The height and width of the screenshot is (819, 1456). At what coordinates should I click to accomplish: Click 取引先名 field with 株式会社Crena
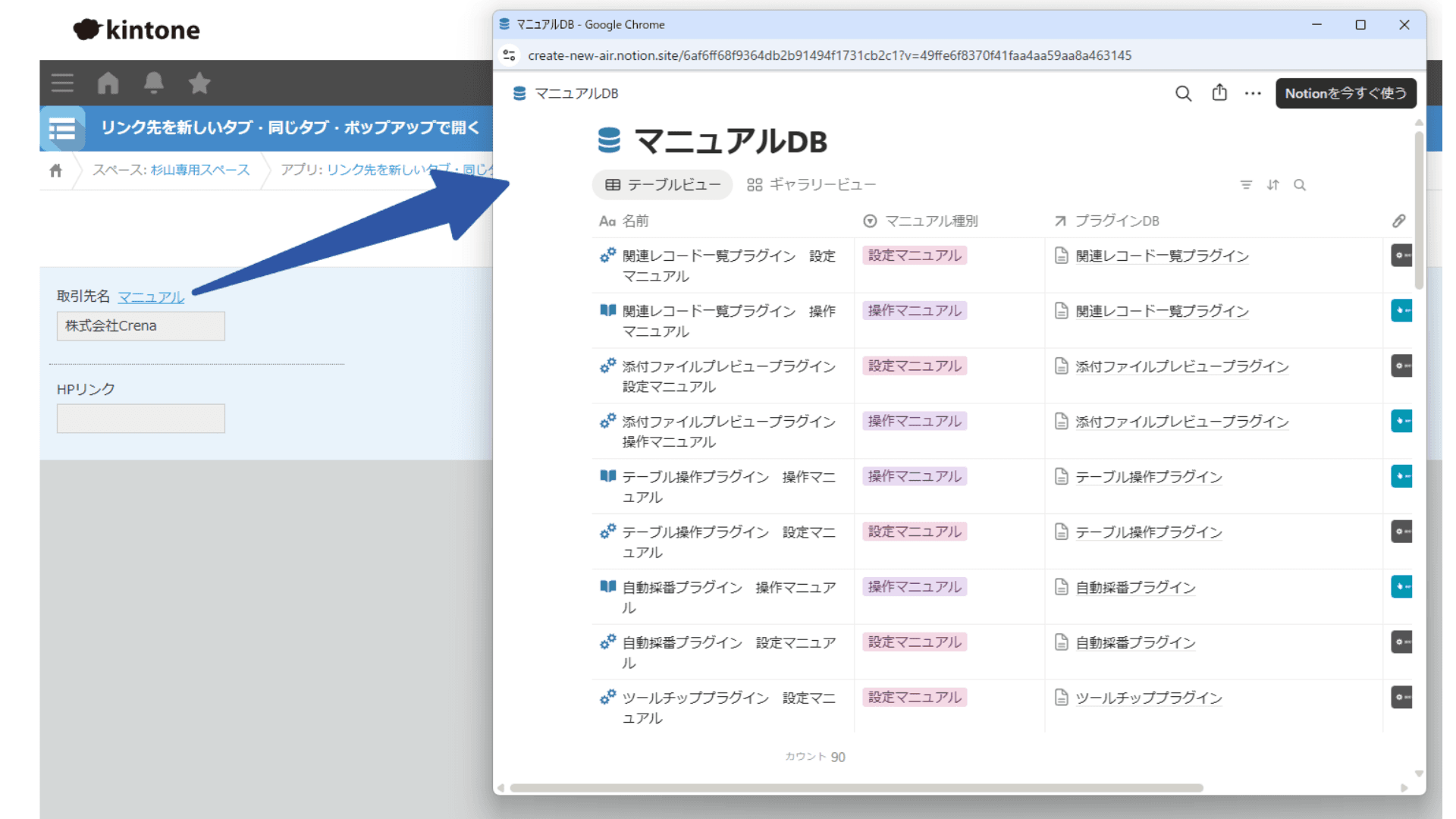(x=141, y=326)
